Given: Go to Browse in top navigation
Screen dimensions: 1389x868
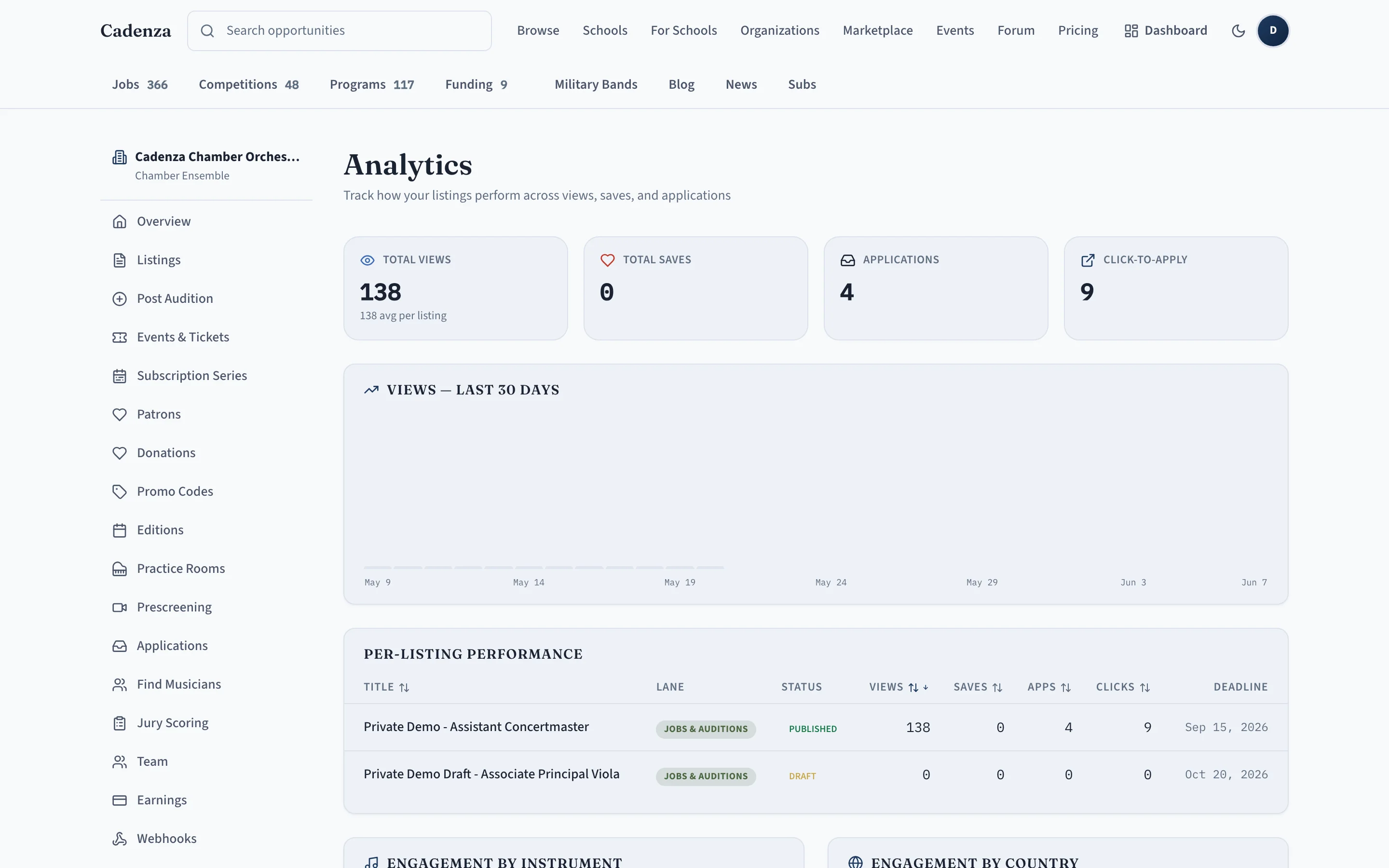Looking at the screenshot, I should point(538,30).
